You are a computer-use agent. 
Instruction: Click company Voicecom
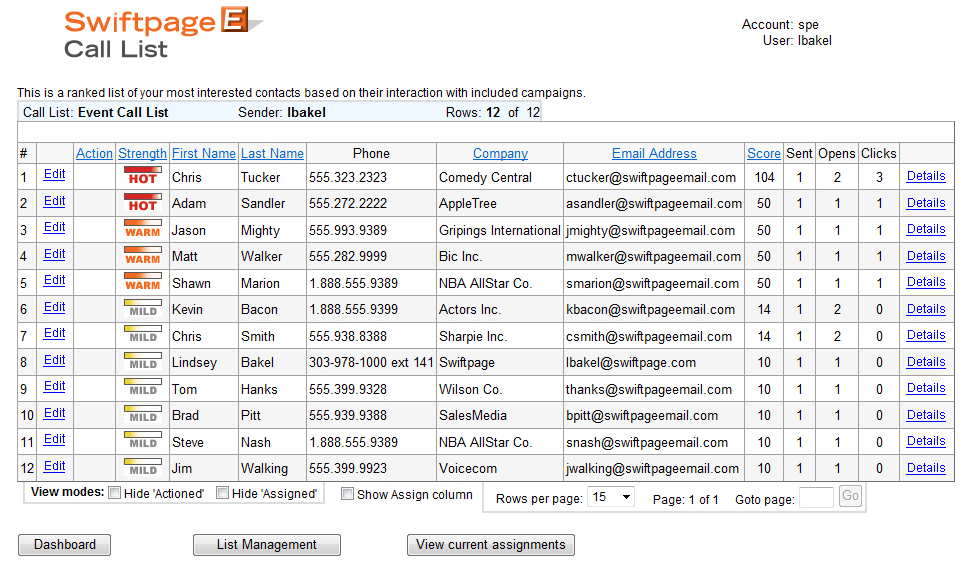click(468, 468)
